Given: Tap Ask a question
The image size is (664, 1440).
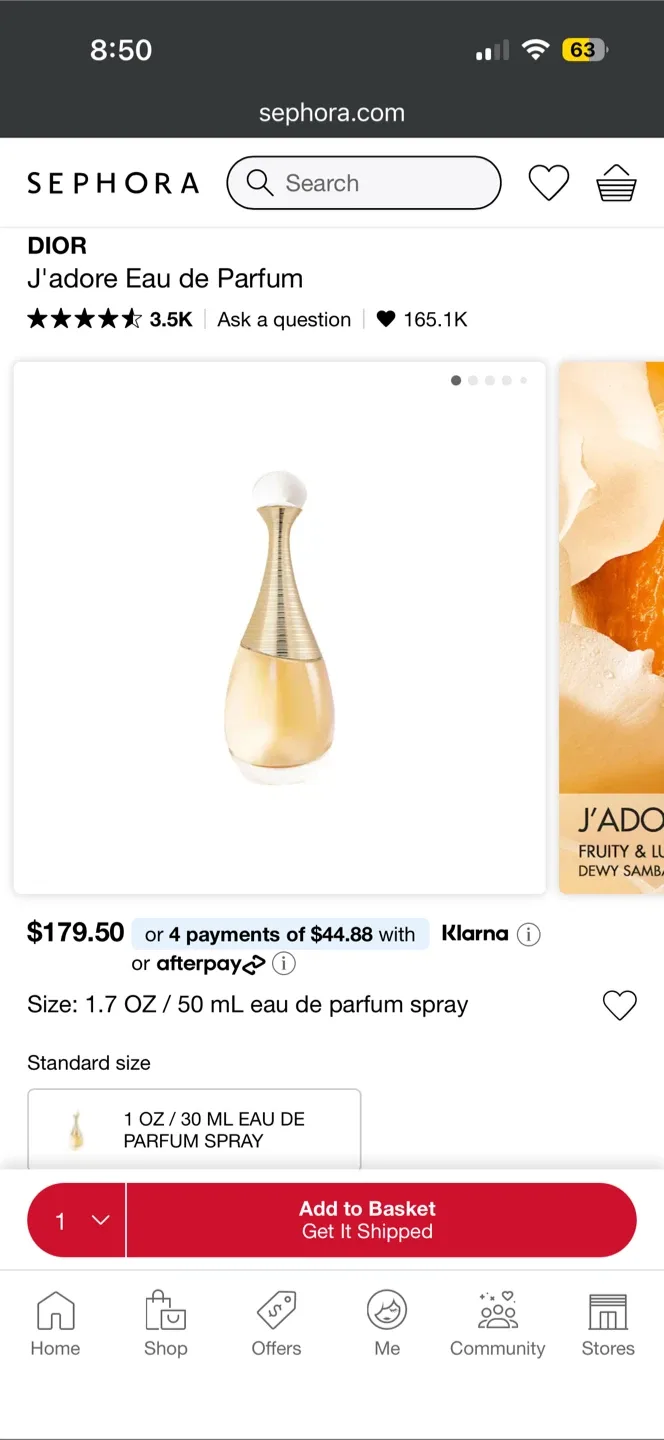Looking at the screenshot, I should point(284,319).
